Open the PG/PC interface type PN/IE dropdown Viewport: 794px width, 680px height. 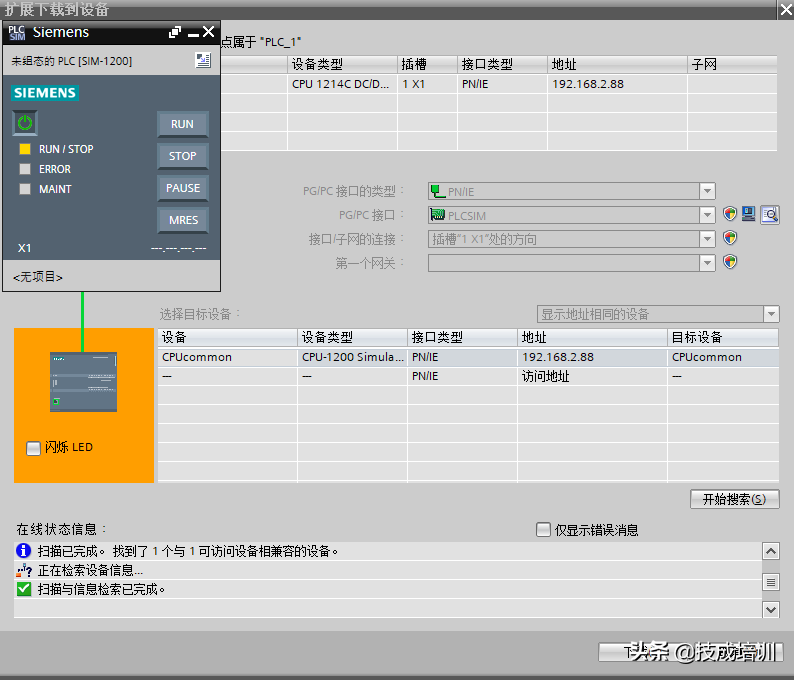707,191
